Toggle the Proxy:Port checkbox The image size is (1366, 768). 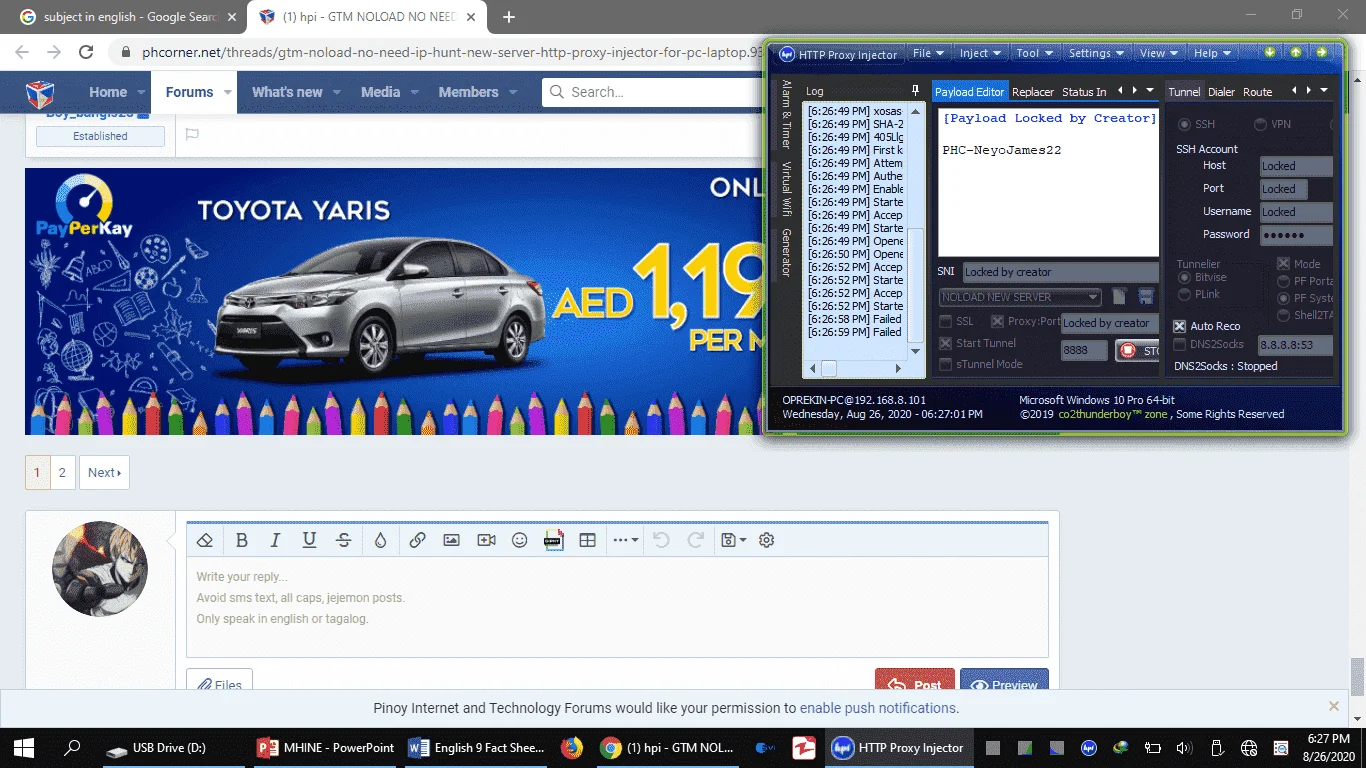[x=997, y=322]
